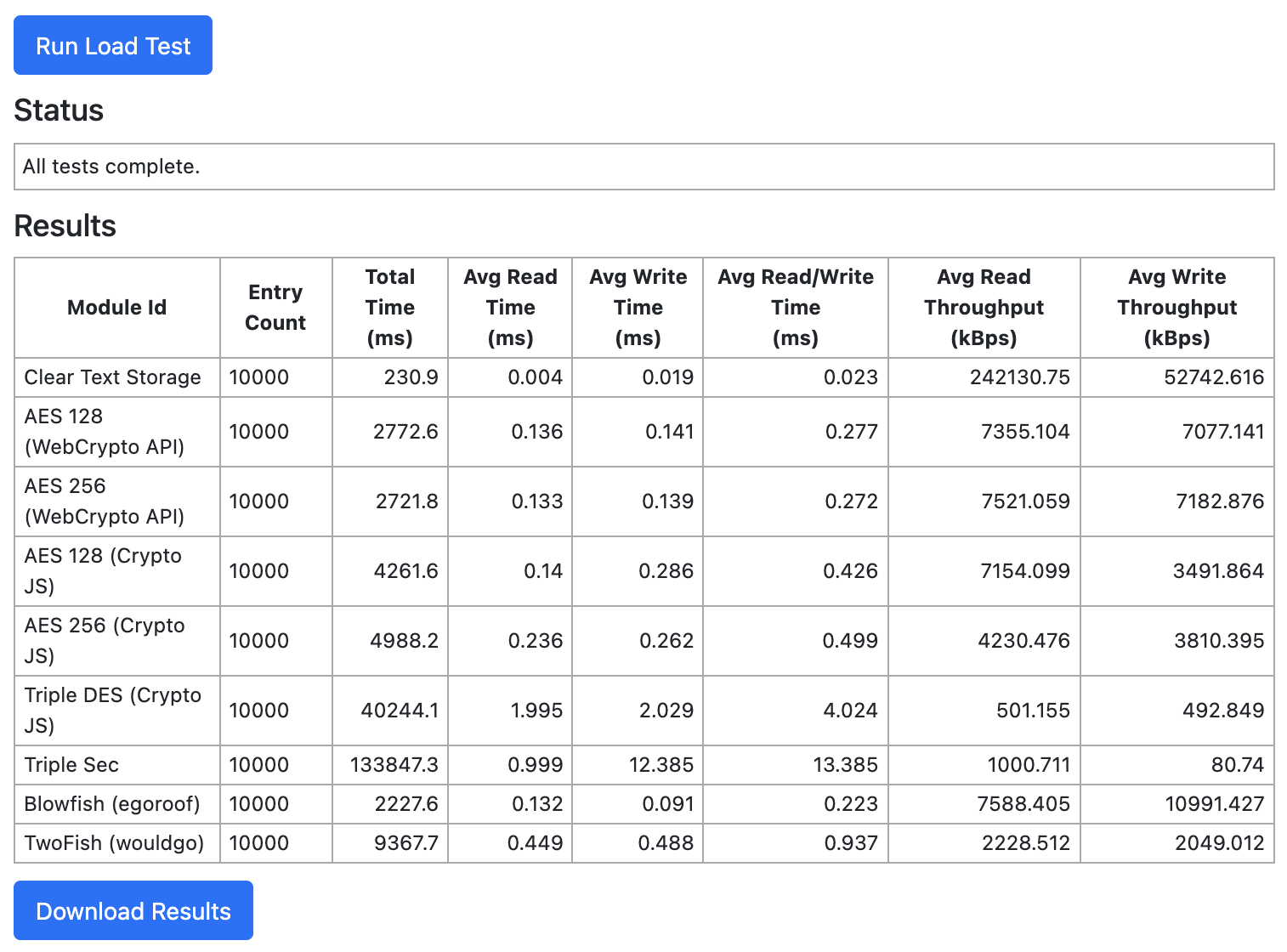Click write throughput value 80.74
1287x952 pixels.
click(1238, 765)
